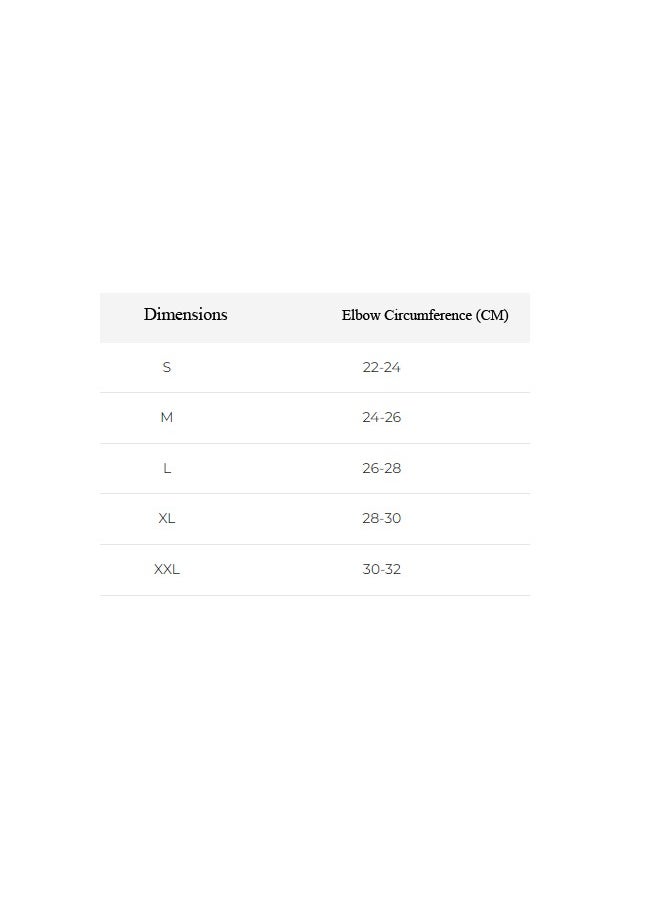Select the S size cell
The width and height of the screenshot is (660, 904).
167,367
